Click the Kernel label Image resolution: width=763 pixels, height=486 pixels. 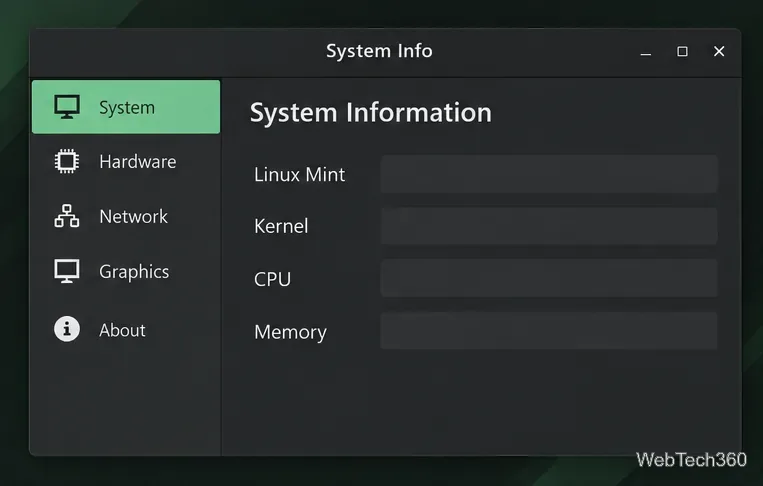(x=281, y=226)
